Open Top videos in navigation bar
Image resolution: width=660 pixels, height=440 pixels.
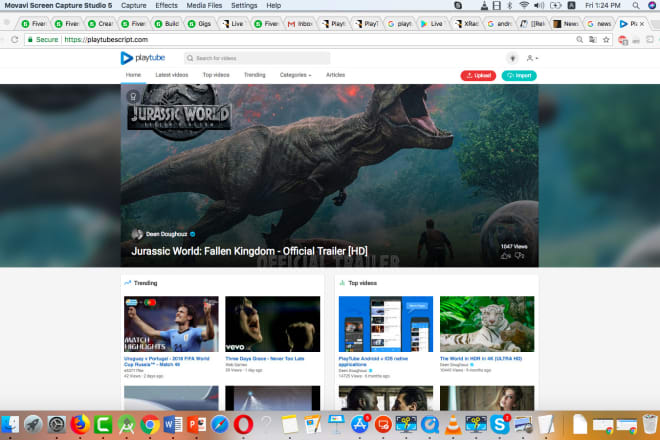point(216,75)
